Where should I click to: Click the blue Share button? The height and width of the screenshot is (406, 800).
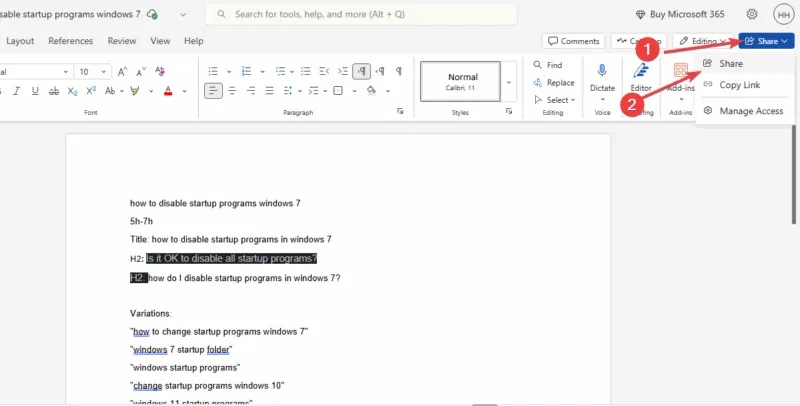click(766, 41)
